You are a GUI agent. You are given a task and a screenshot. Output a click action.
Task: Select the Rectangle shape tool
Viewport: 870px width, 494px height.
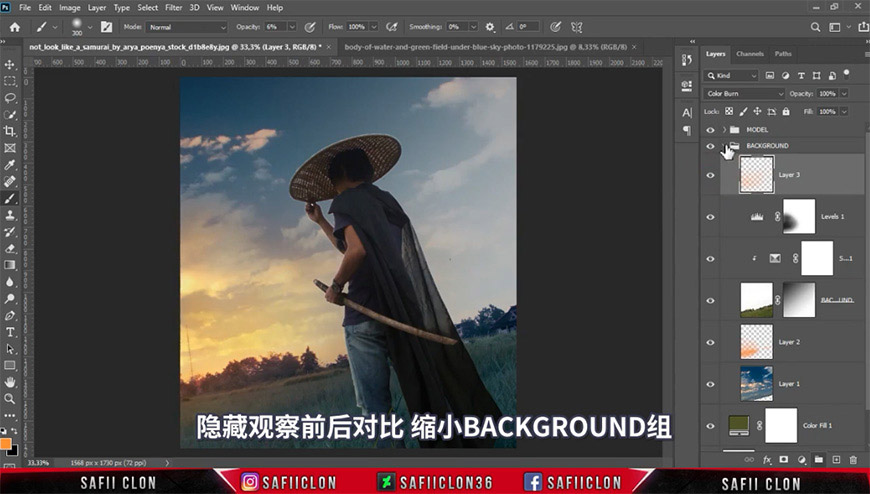[10, 365]
